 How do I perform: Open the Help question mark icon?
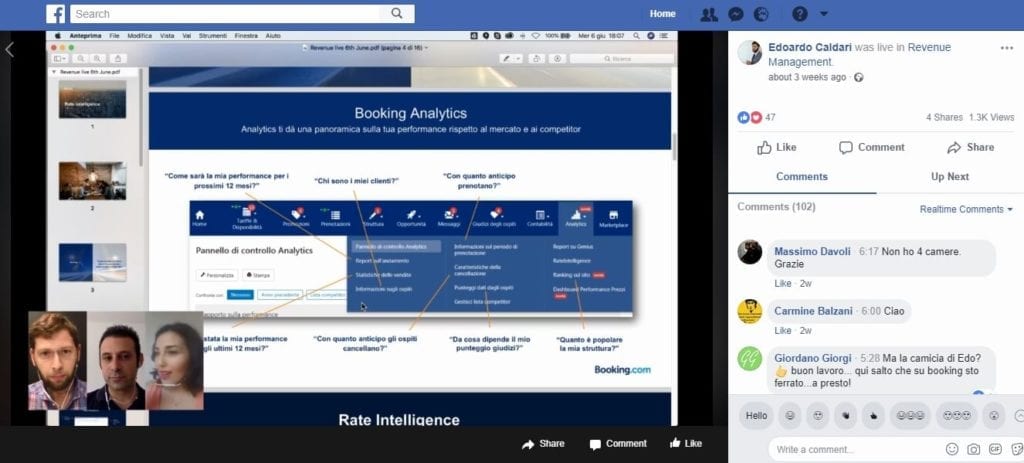point(799,14)
